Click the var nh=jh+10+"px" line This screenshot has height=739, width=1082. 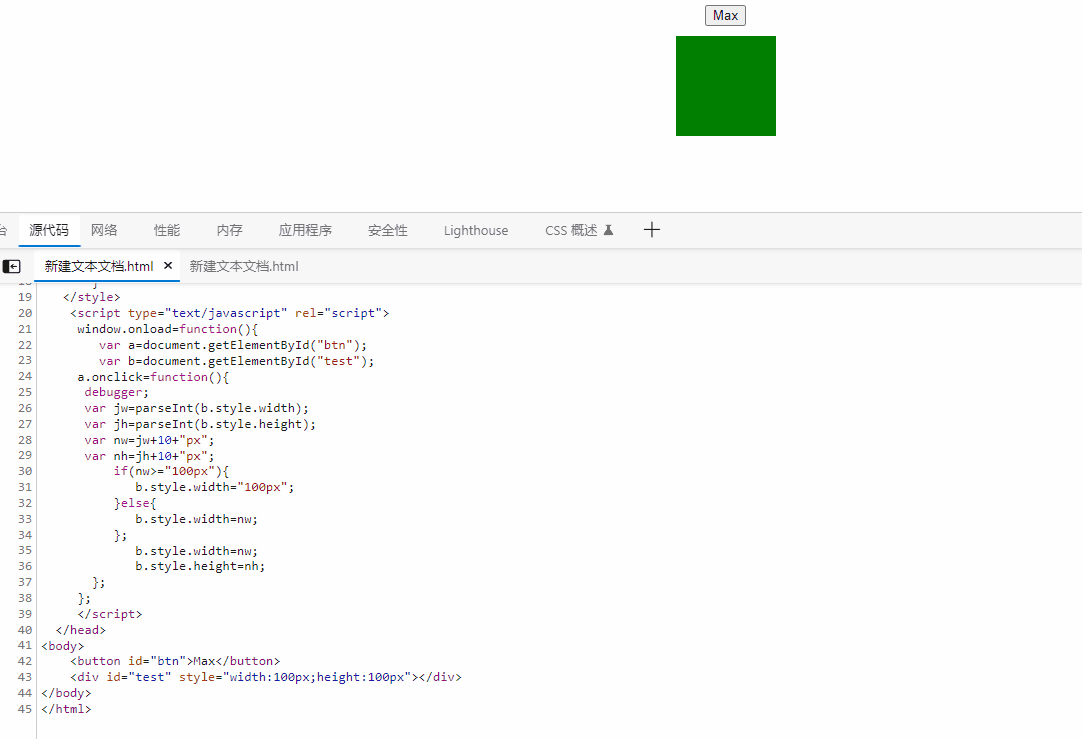(149, 456)
